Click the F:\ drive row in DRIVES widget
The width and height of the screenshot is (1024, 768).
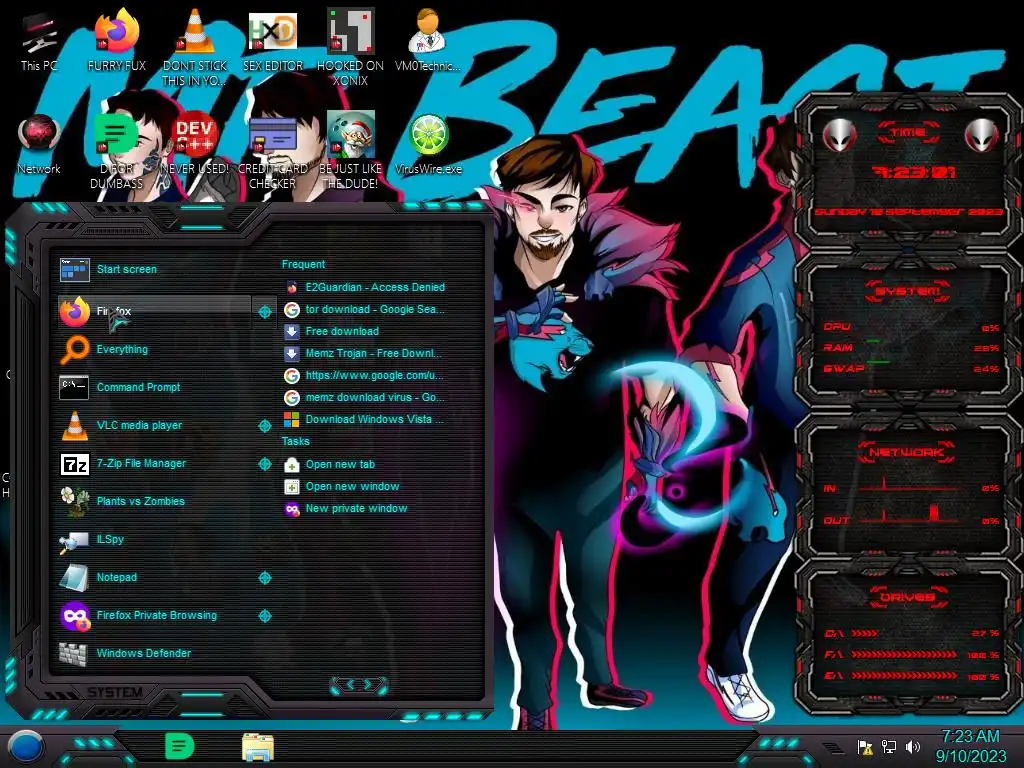pyautogui.click(x=911, y=654)
